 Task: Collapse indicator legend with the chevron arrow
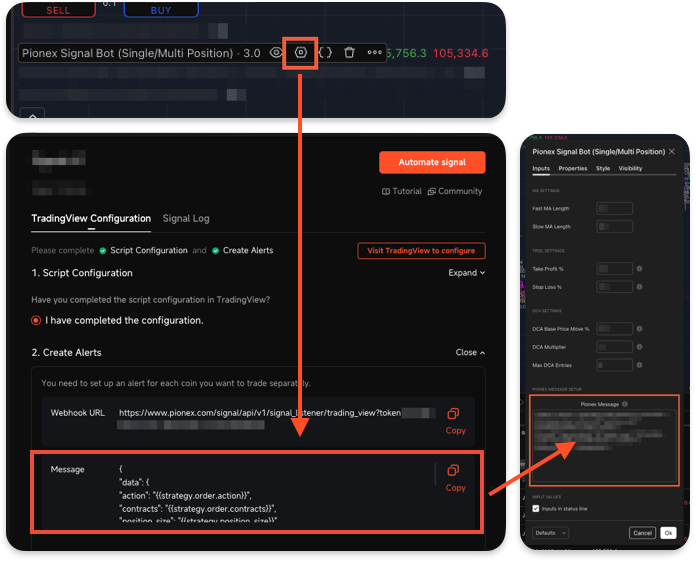click(32, 114)
